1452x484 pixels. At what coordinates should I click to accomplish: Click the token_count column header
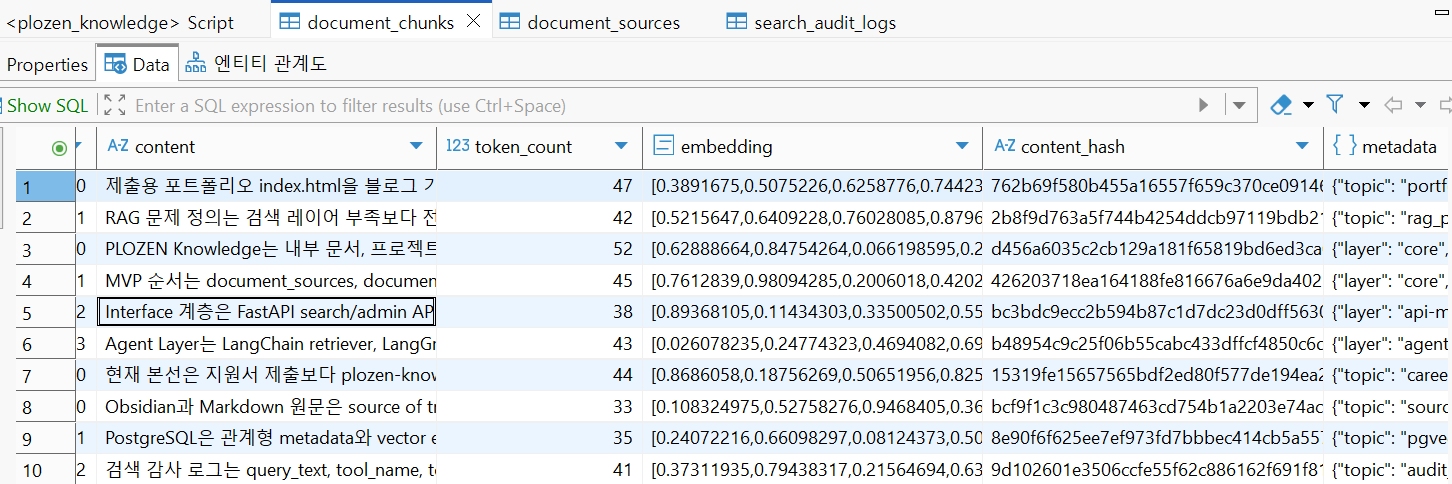coord(540,147)
